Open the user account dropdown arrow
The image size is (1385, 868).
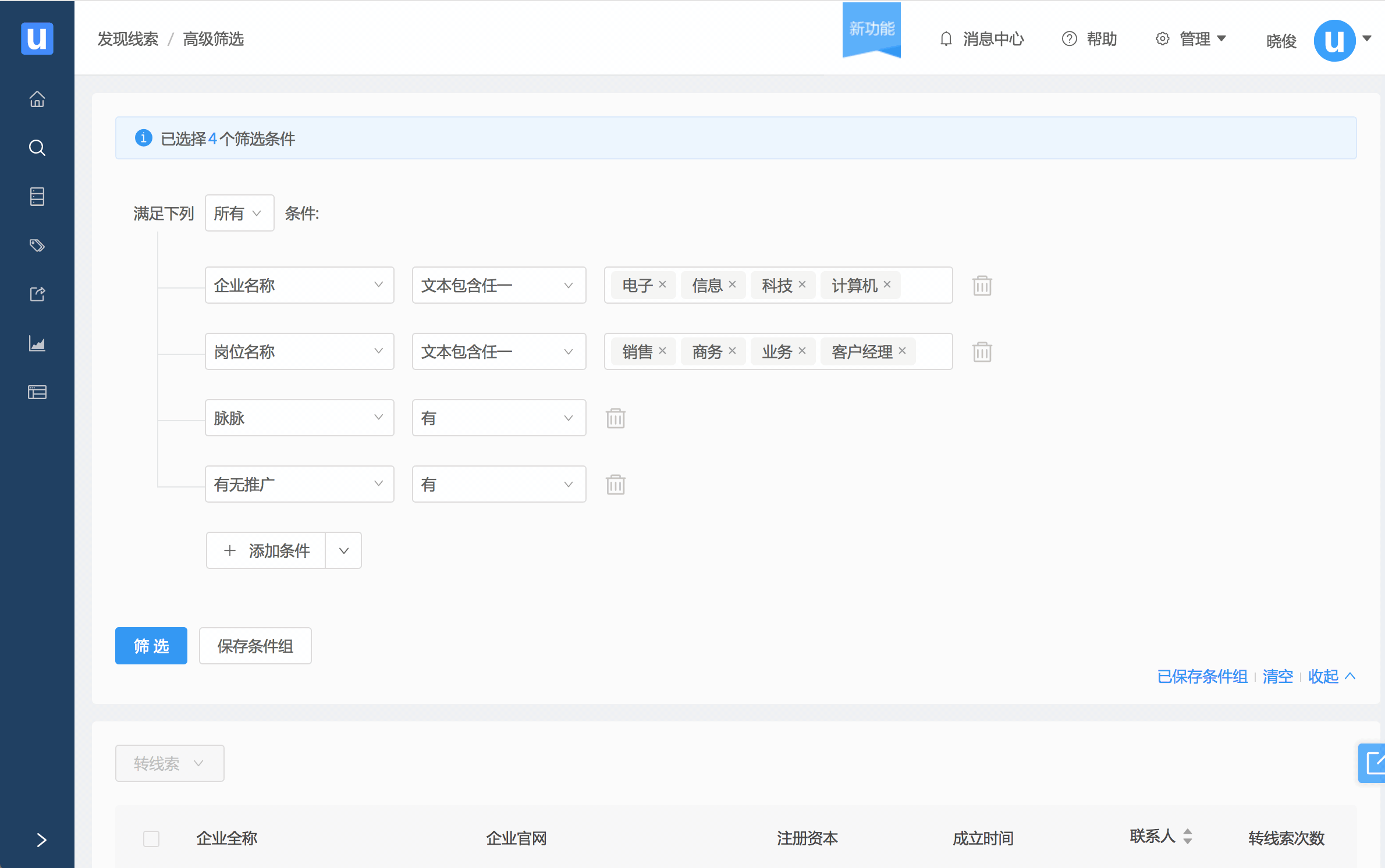1367,38
